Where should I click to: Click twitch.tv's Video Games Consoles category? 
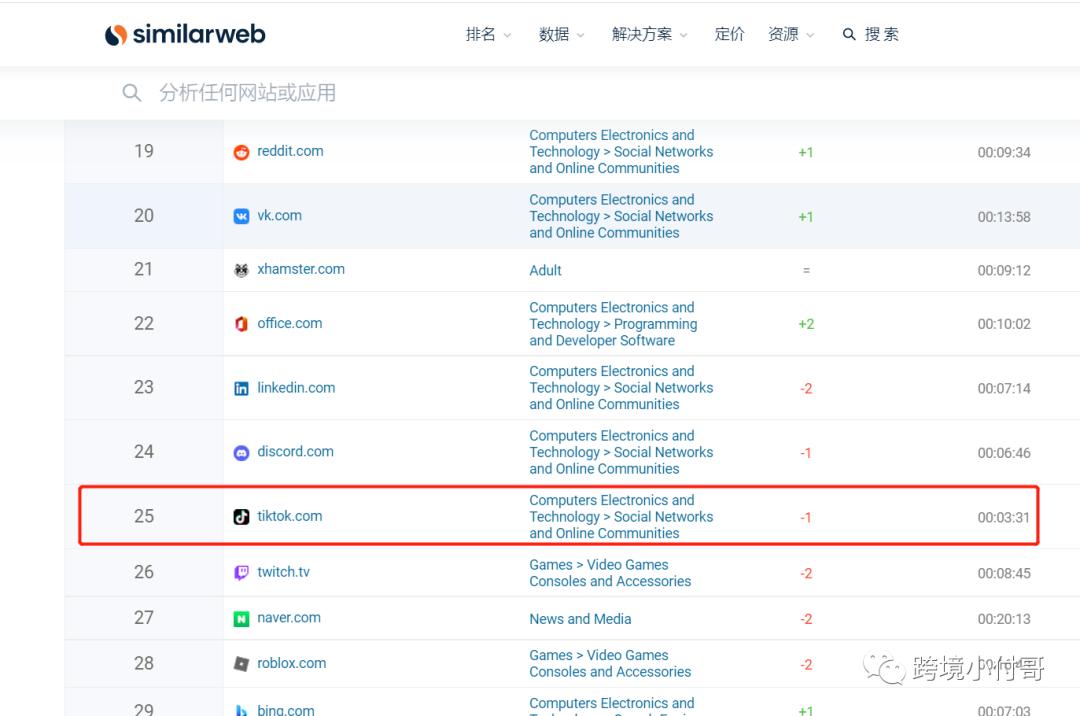click(610, 573)
